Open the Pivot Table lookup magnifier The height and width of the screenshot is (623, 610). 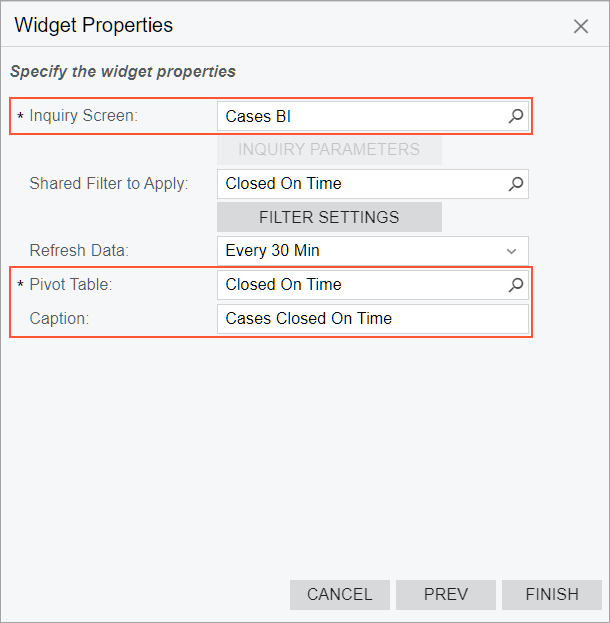point(516,285)
